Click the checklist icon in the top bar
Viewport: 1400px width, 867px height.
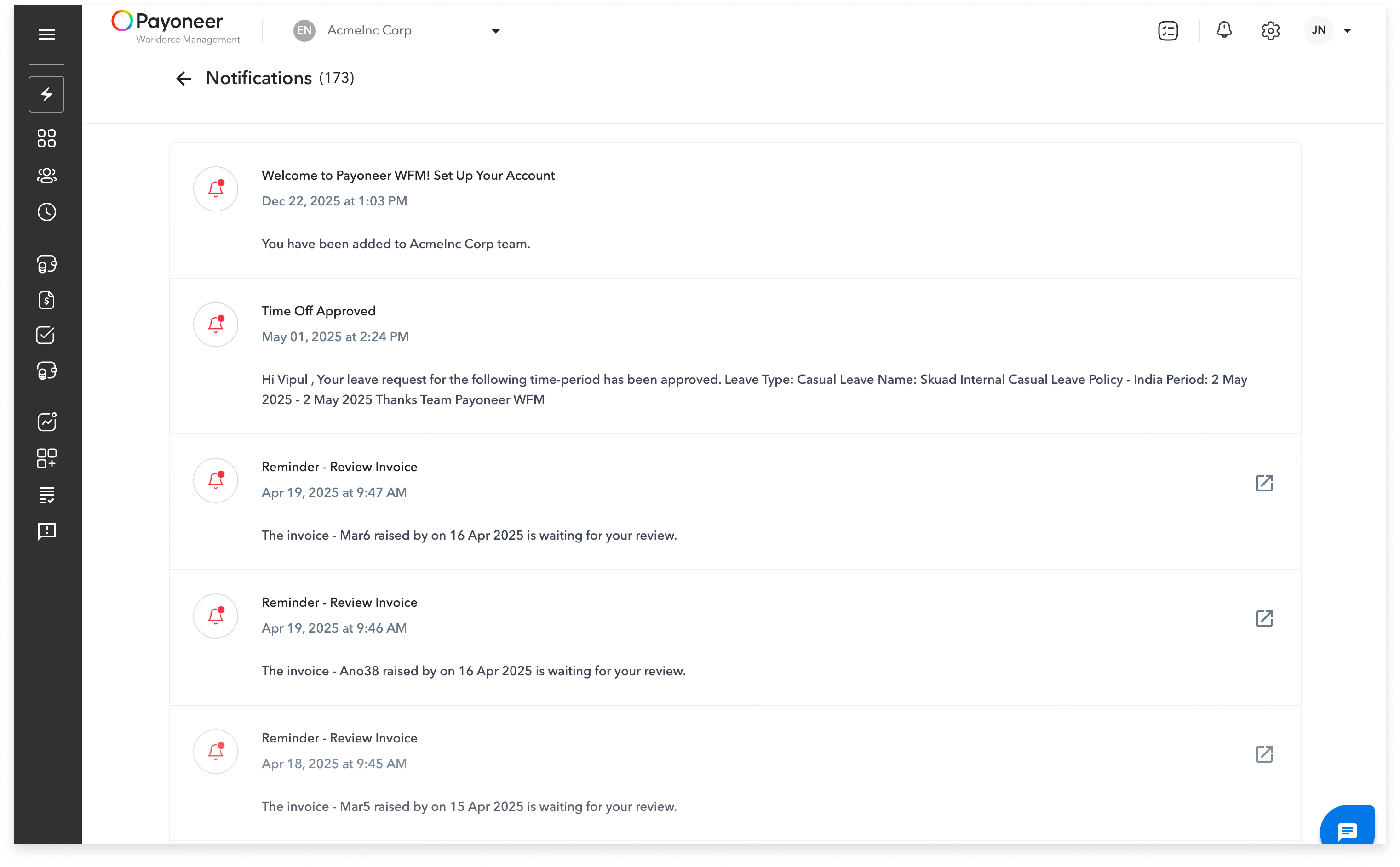pyautogui.click(x=1168, y=30)
